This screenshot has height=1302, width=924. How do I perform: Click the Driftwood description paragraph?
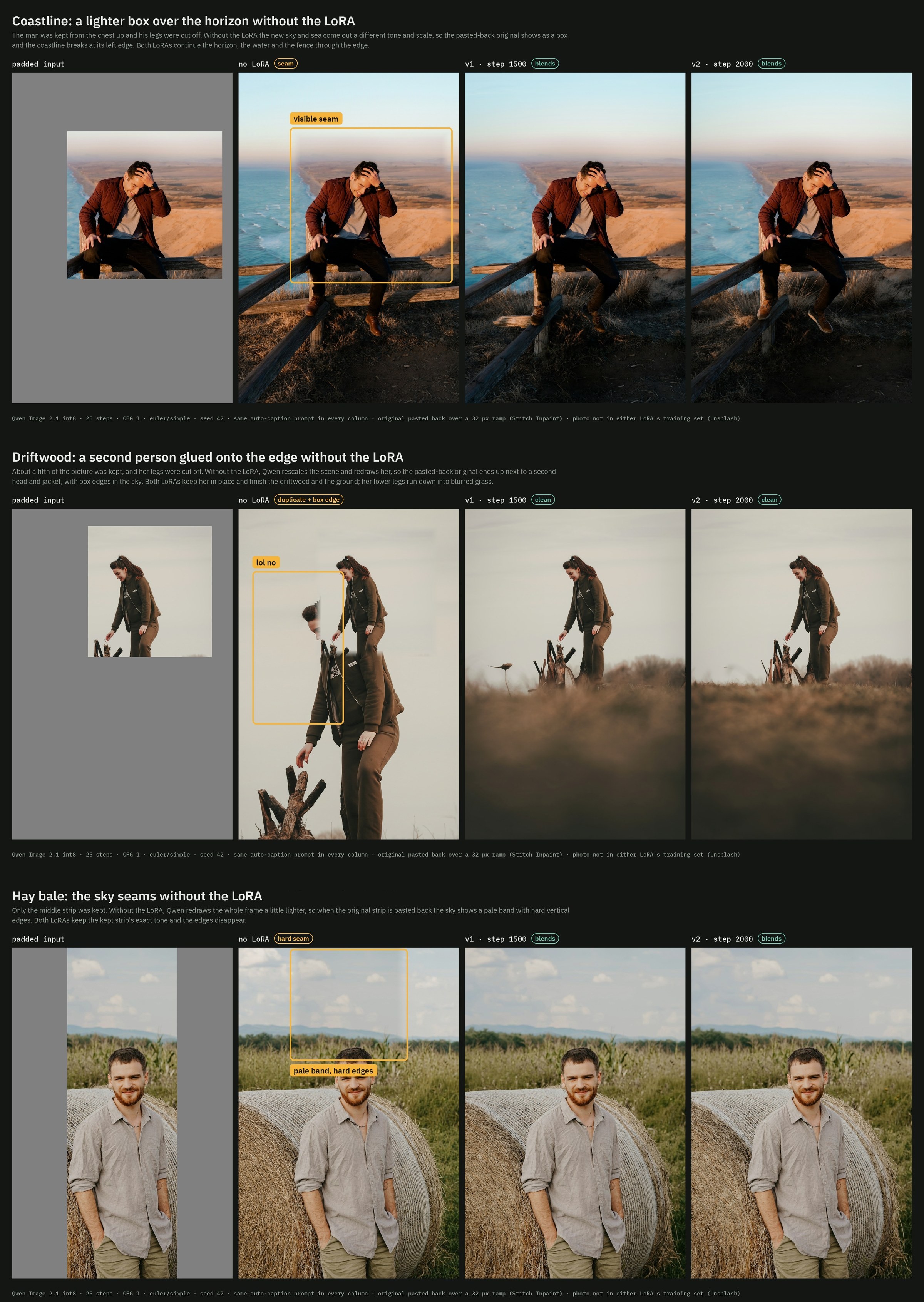pos(284,477)
